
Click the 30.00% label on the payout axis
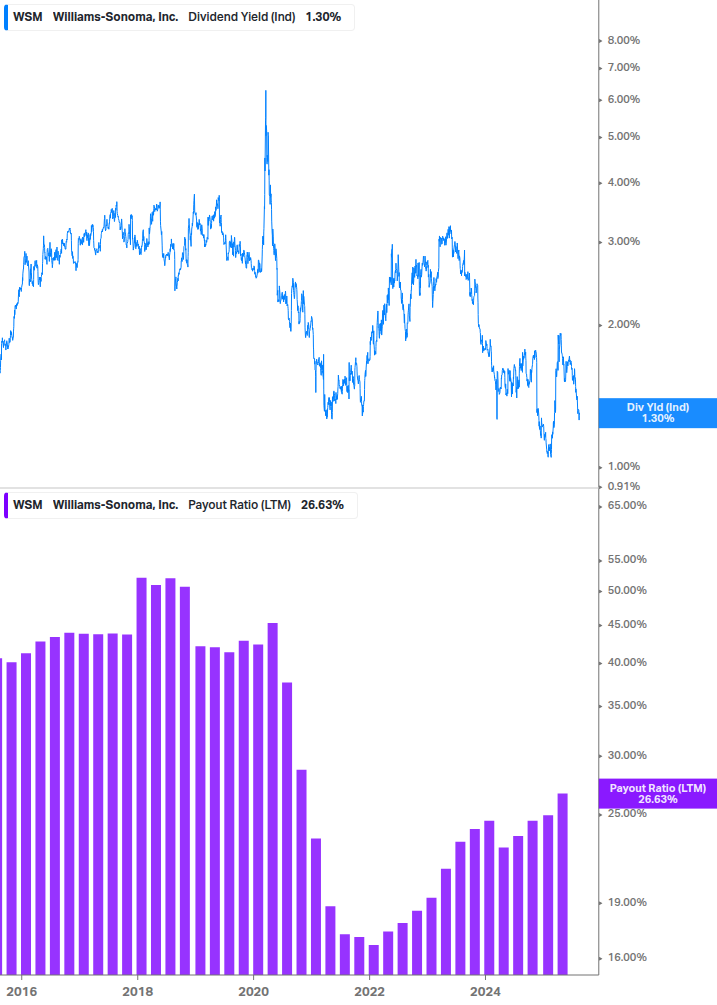[x=627, y=756]
